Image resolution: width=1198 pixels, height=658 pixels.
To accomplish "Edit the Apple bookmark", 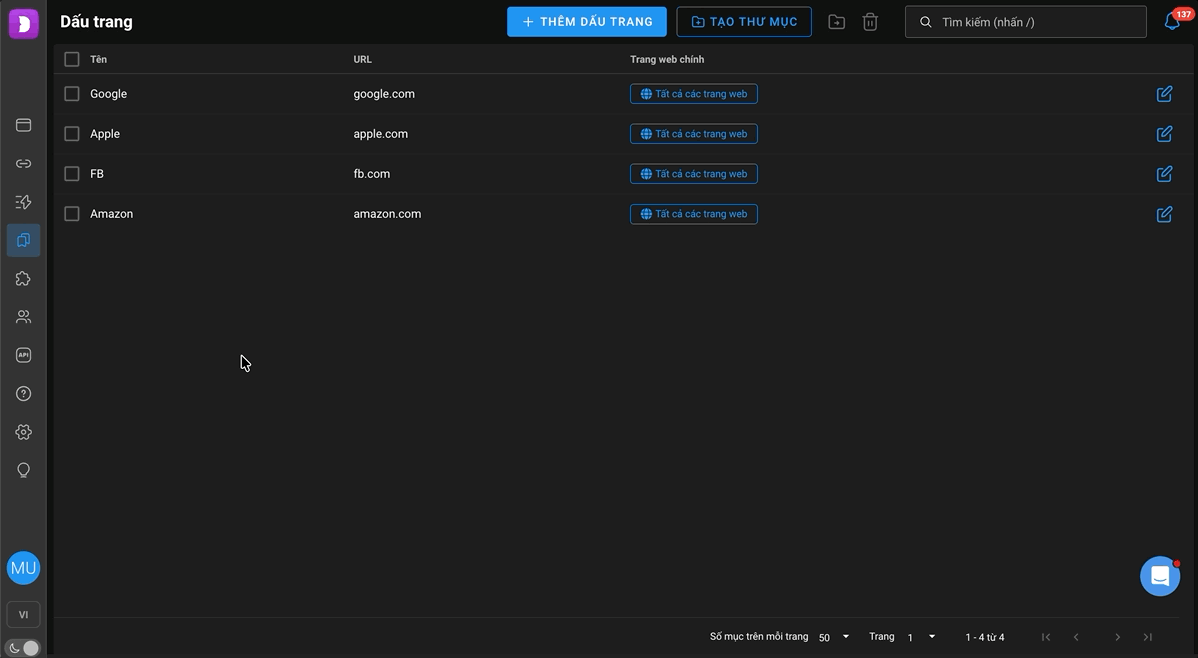I will click(x=1164, y=134).
